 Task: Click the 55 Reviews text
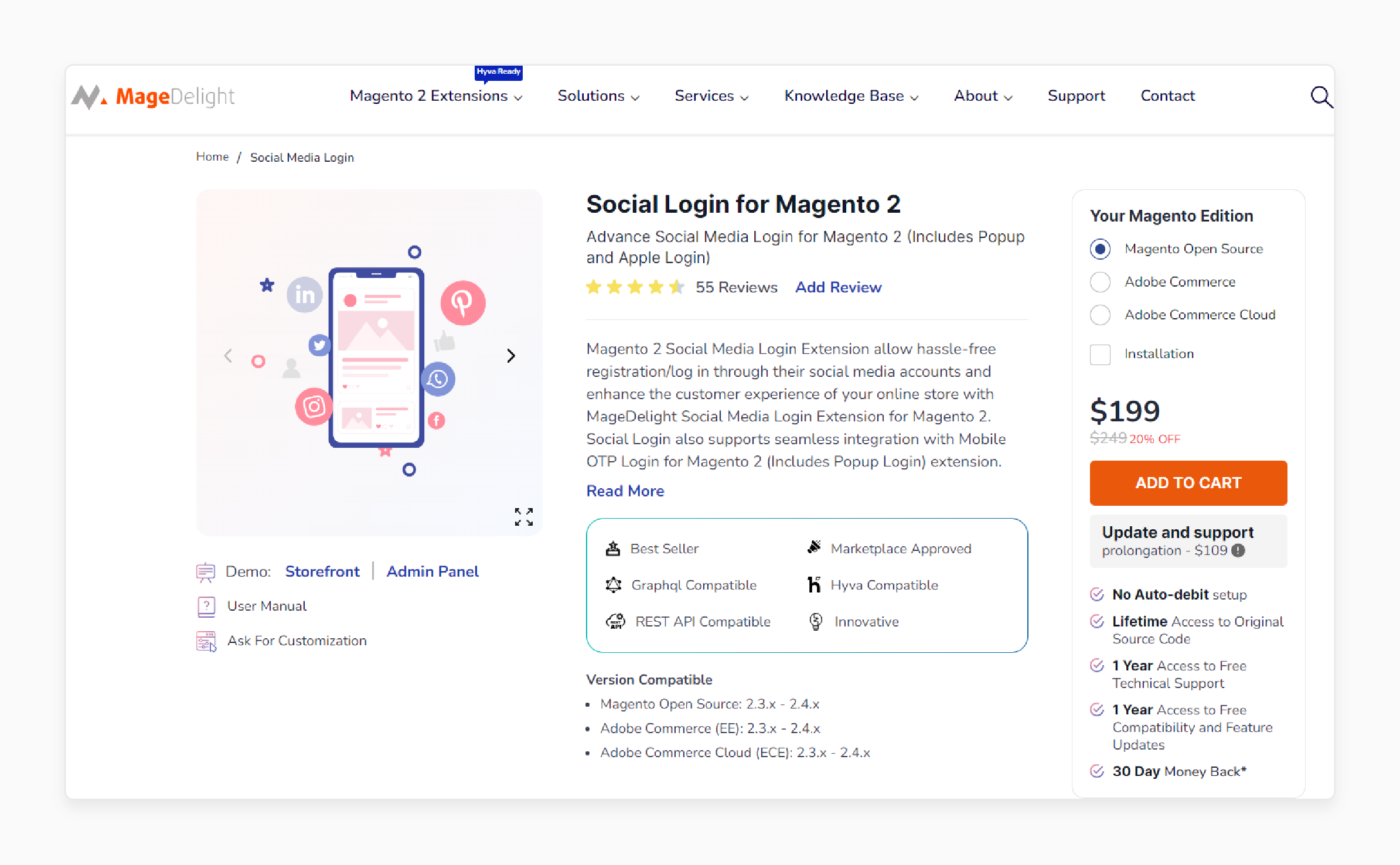[x=737, y=287]
